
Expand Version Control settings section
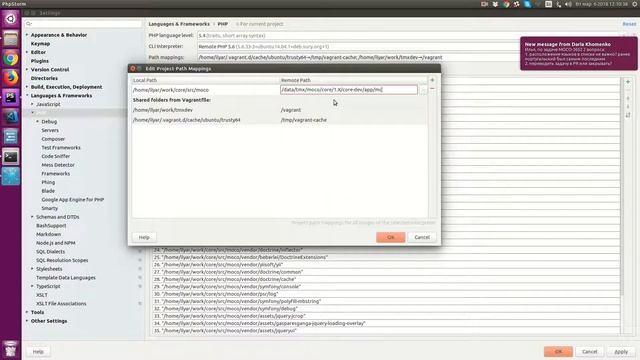(27, 70)
